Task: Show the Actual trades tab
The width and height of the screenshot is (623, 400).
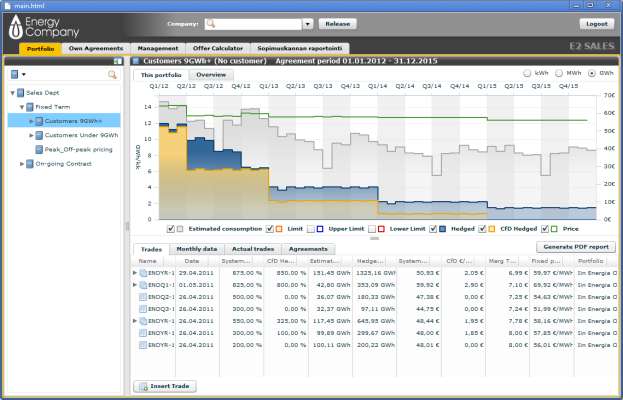Action: coord(253,249)
